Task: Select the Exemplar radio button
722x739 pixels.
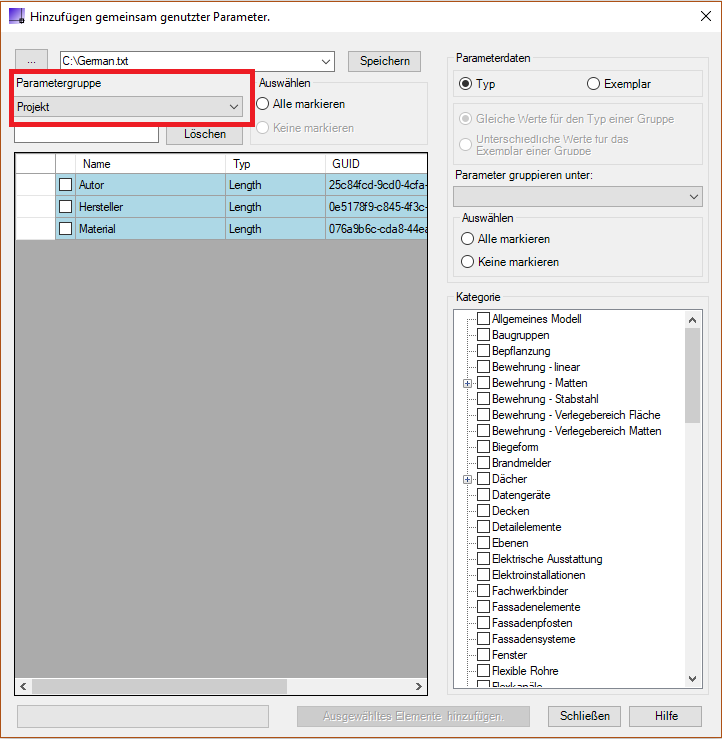Action: click(593, 84)
